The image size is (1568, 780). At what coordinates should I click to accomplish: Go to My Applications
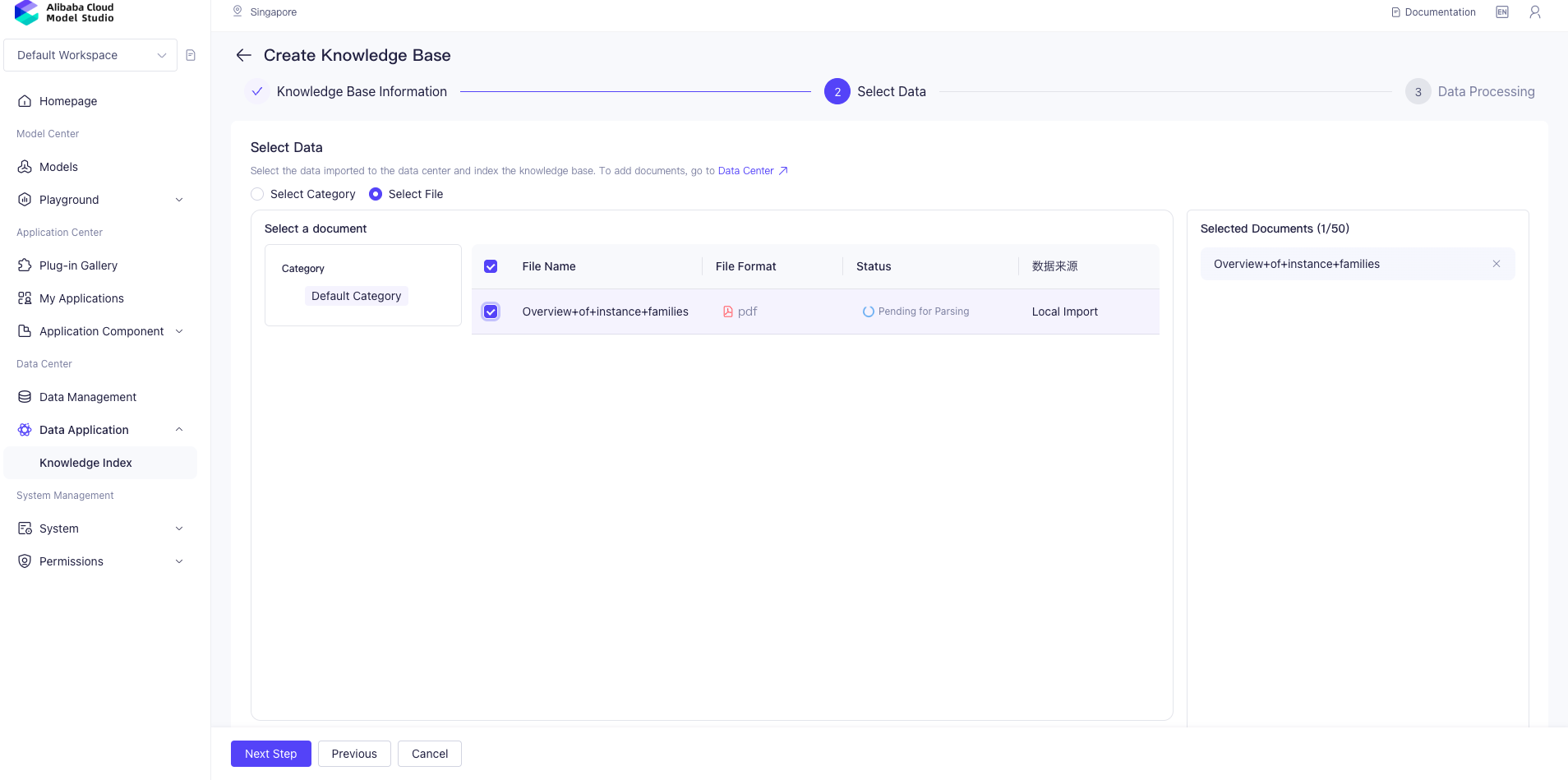81,298
